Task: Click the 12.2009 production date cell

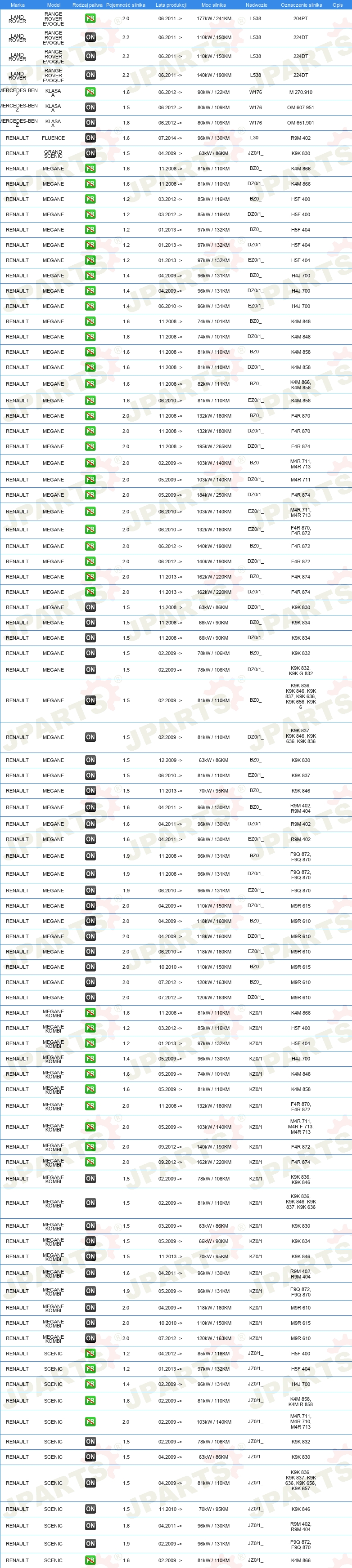Action: pos(171,760)
